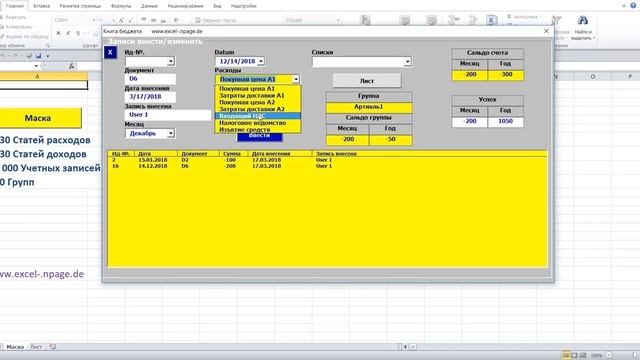Close the Книга бюджета dialog window
Viewport: 640px width, 360px height.
pyautogui.click(x=547, y=31)
